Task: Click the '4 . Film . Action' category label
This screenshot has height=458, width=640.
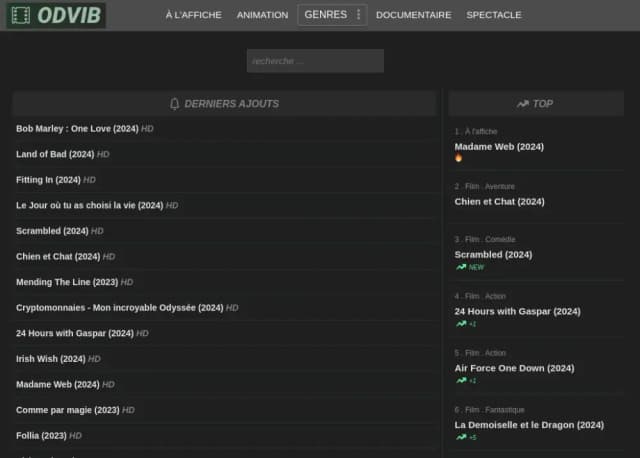Action: tap(480, 296)
